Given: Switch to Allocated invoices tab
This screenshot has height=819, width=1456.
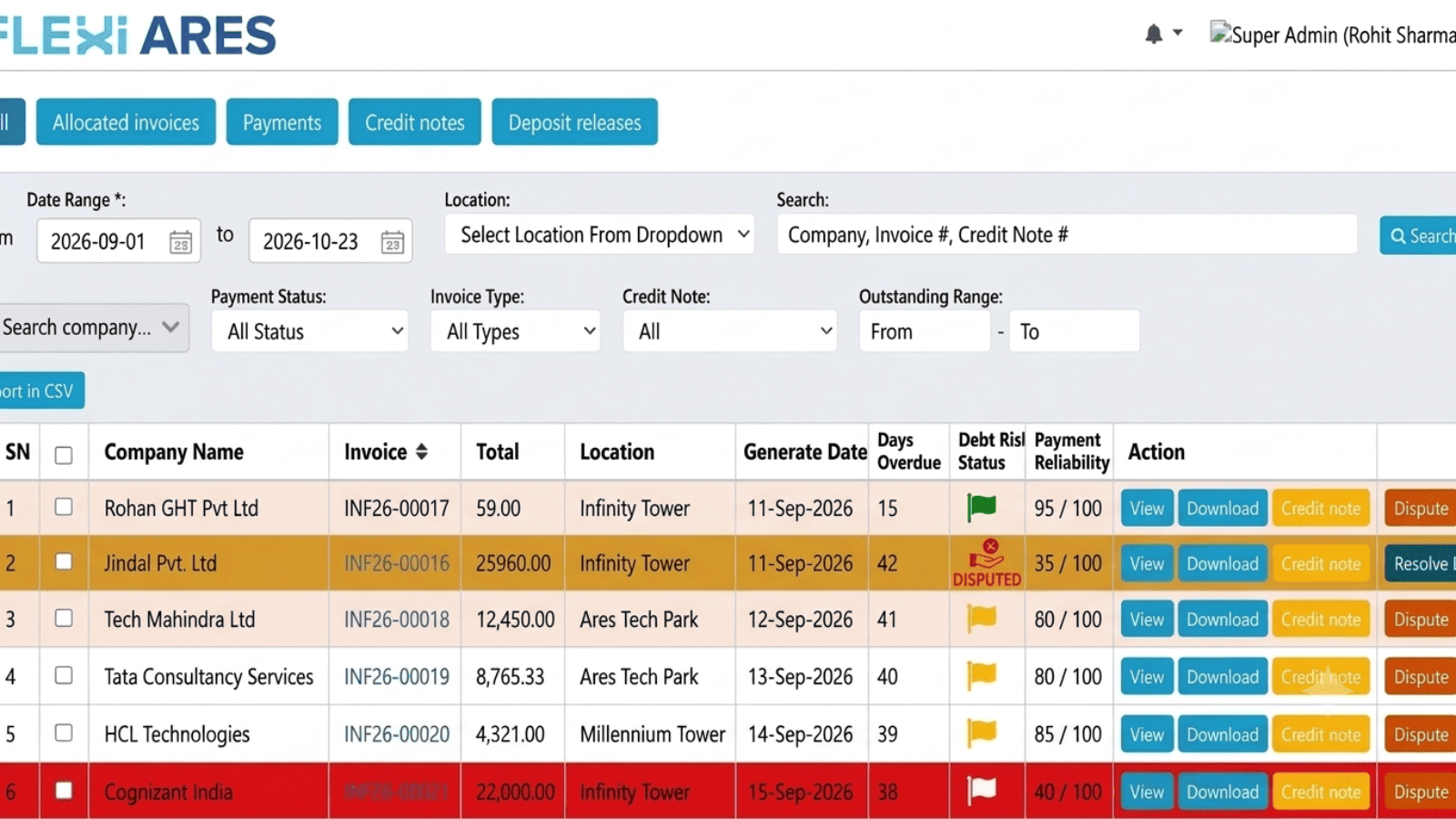Looking at the screenshot, I should point(126,122).
